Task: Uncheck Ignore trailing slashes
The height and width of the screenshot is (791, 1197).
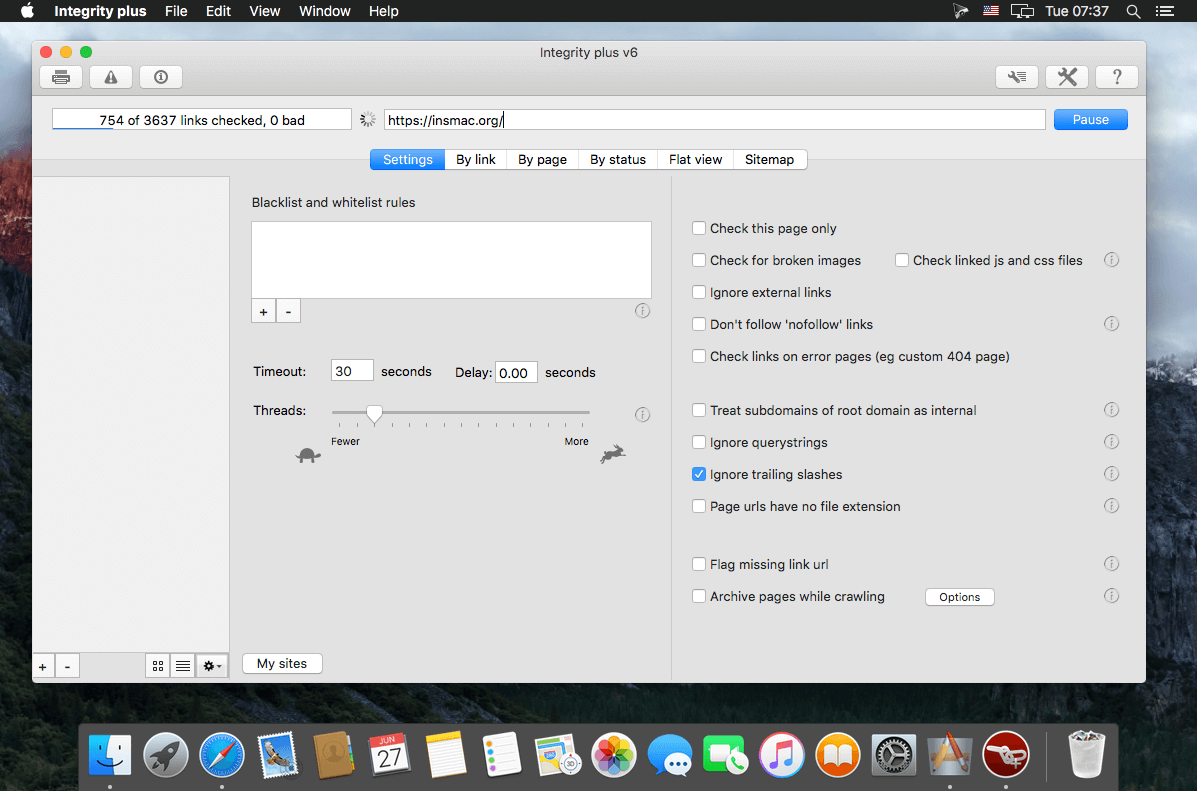Action: (699, 473)
